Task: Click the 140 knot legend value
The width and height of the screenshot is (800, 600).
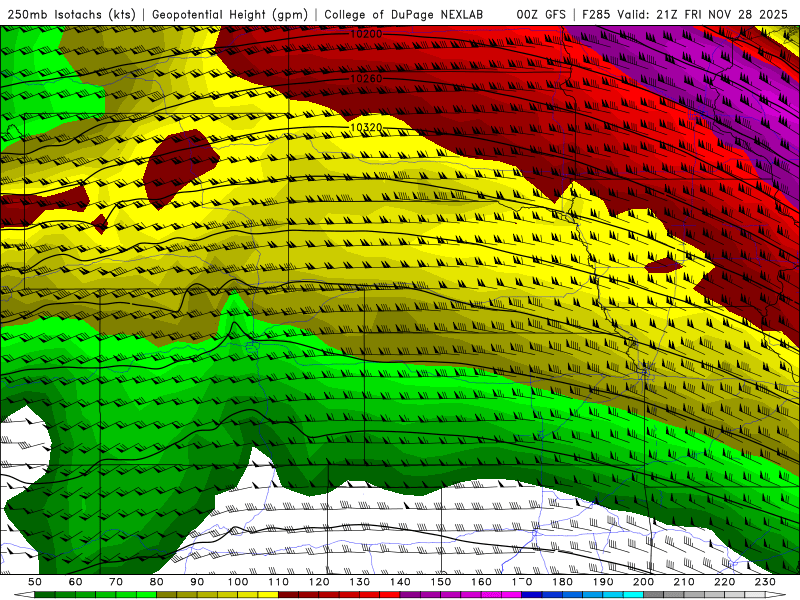Action: (401, 582)
